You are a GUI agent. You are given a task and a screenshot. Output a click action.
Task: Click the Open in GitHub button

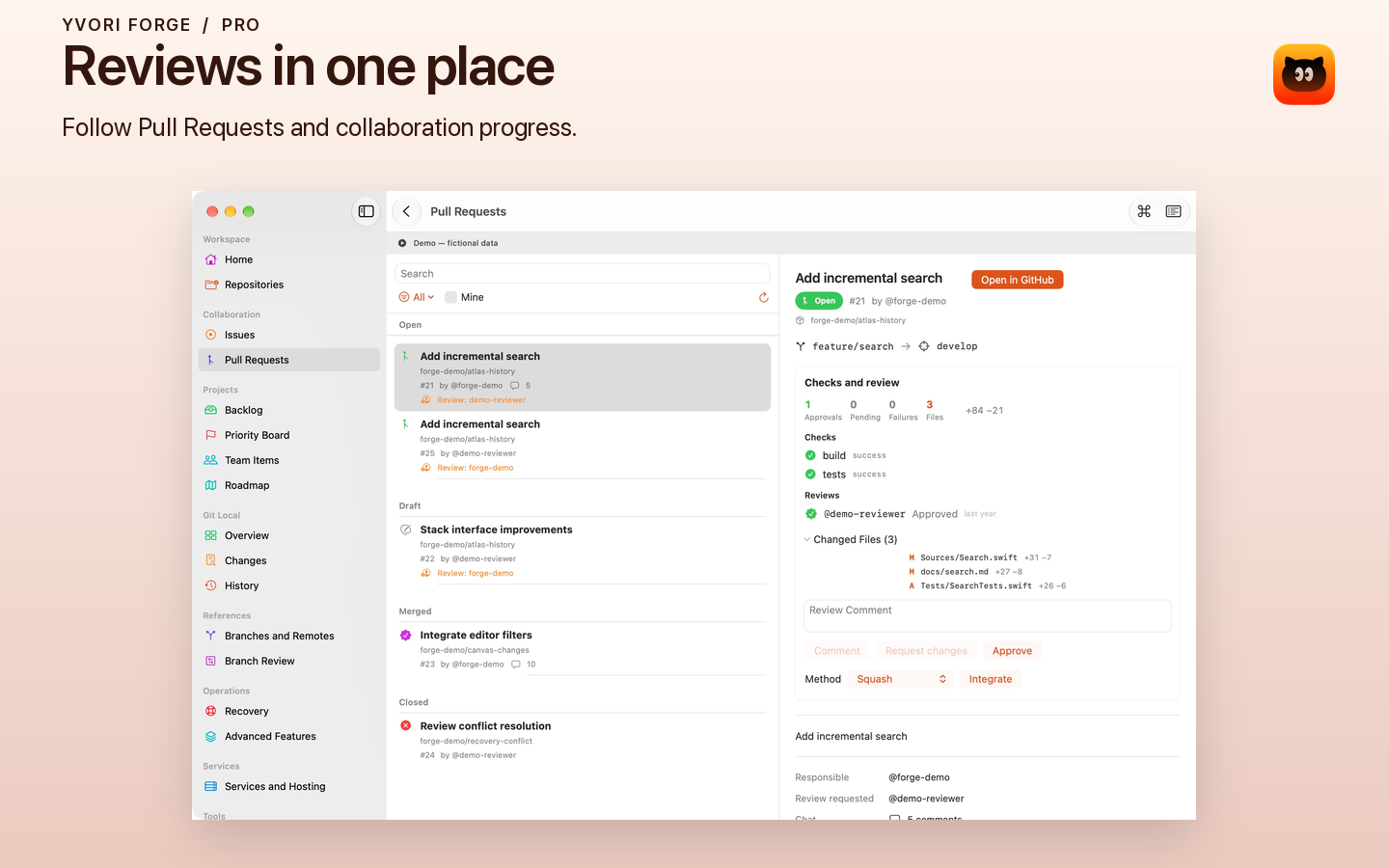point(1018,280)
